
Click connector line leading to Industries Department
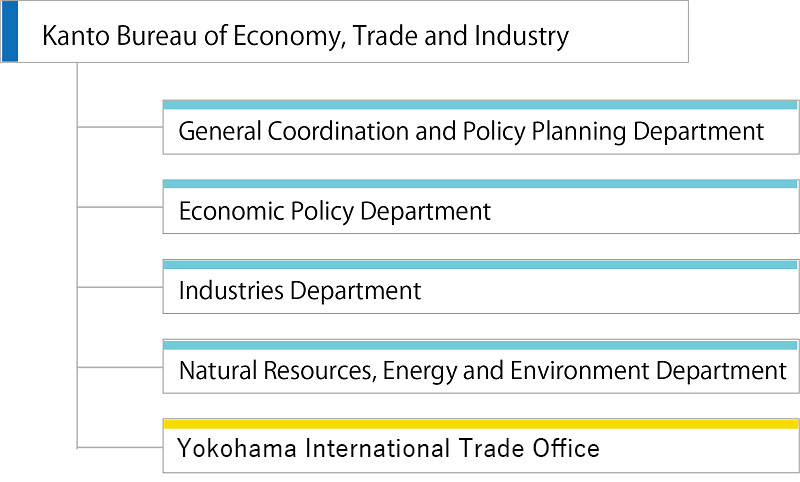click(x=120, y=287)
